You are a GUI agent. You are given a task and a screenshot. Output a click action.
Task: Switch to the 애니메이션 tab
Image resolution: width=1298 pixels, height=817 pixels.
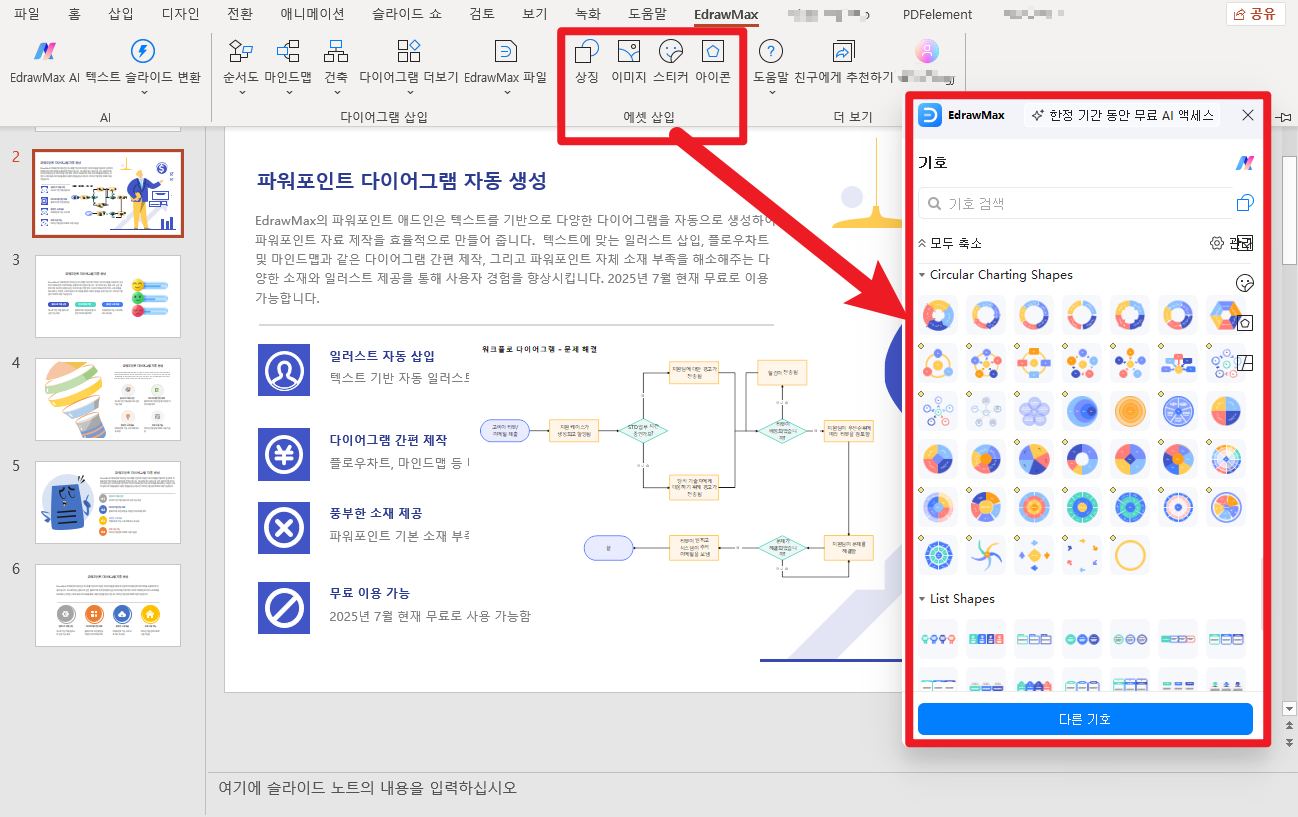(312, 14)
